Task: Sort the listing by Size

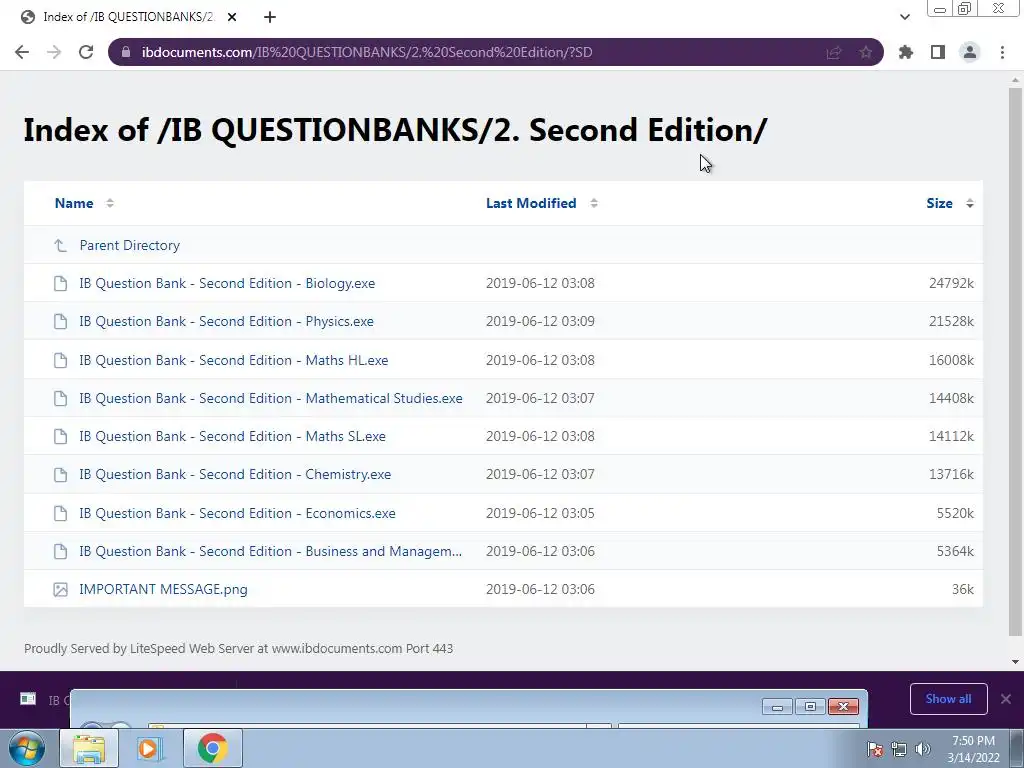Action: [939, 203]
